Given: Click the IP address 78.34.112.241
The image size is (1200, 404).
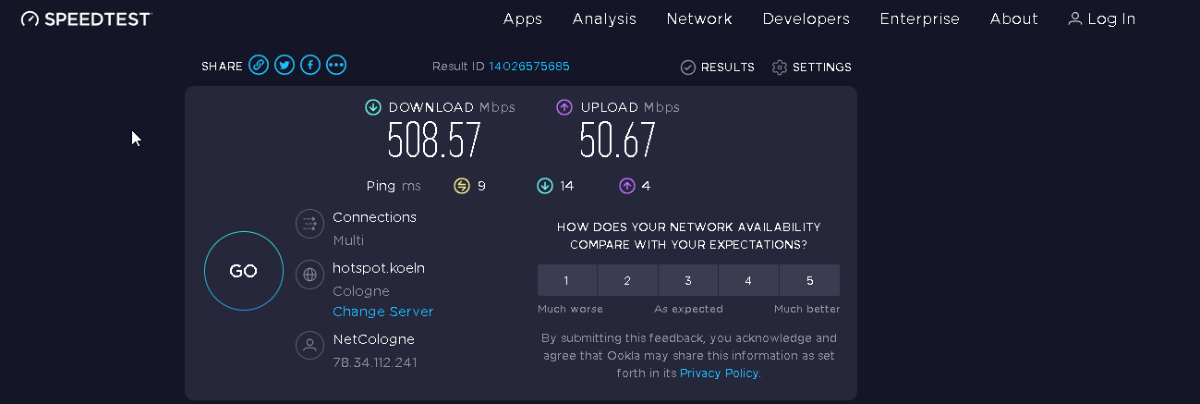Looking at the screenshot, I should coord(374,362).
